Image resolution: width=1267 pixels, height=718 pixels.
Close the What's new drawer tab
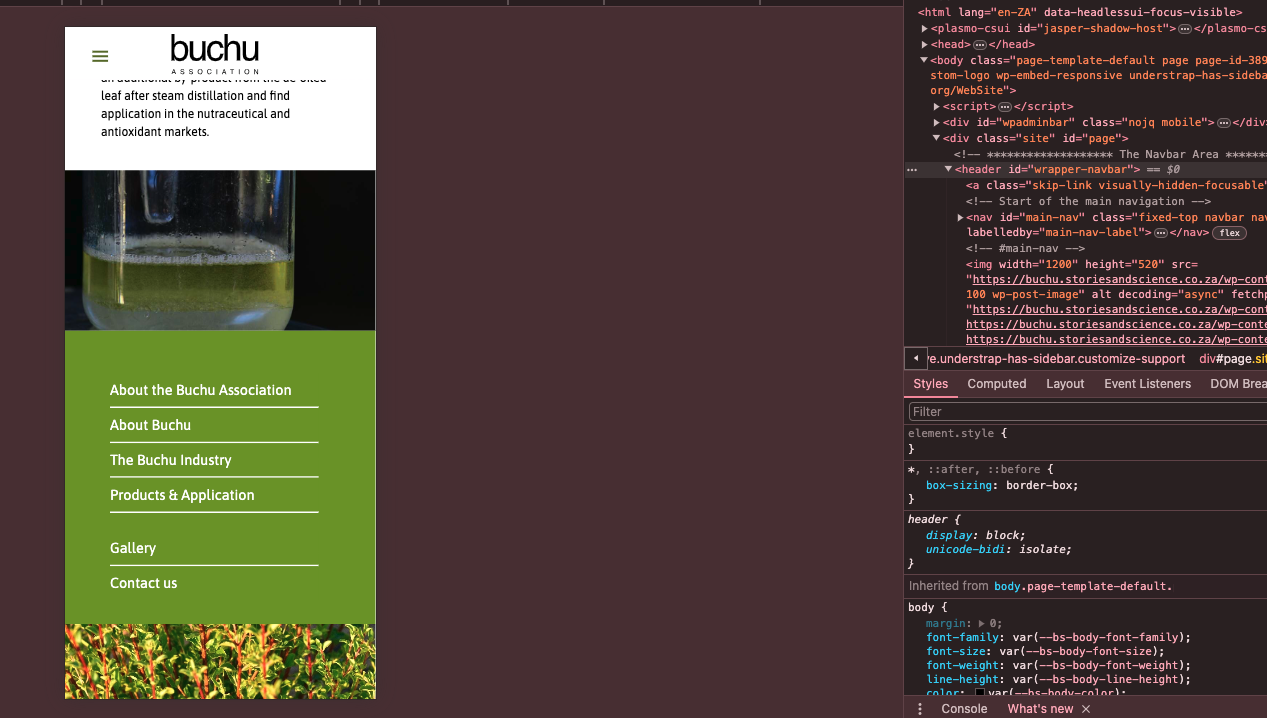[x=1085, y=709]
